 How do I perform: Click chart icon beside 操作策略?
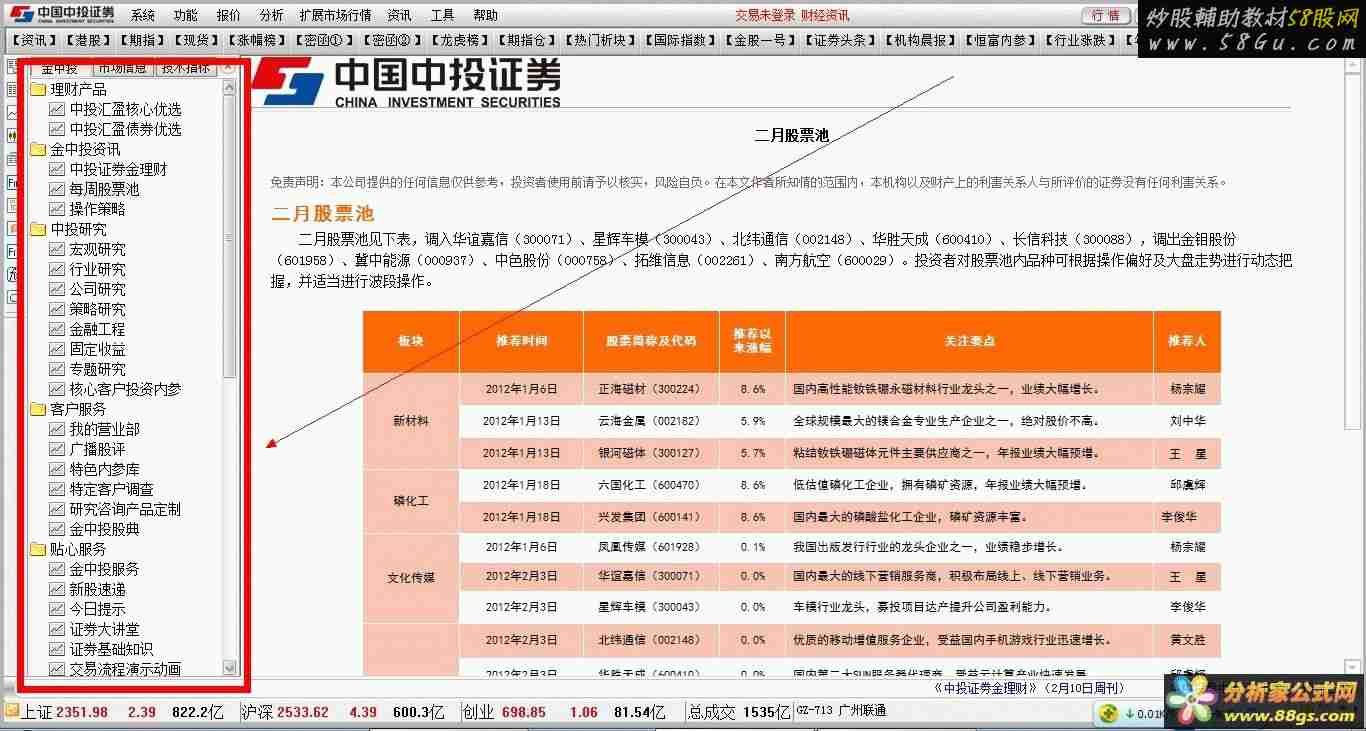click(57, 209)
